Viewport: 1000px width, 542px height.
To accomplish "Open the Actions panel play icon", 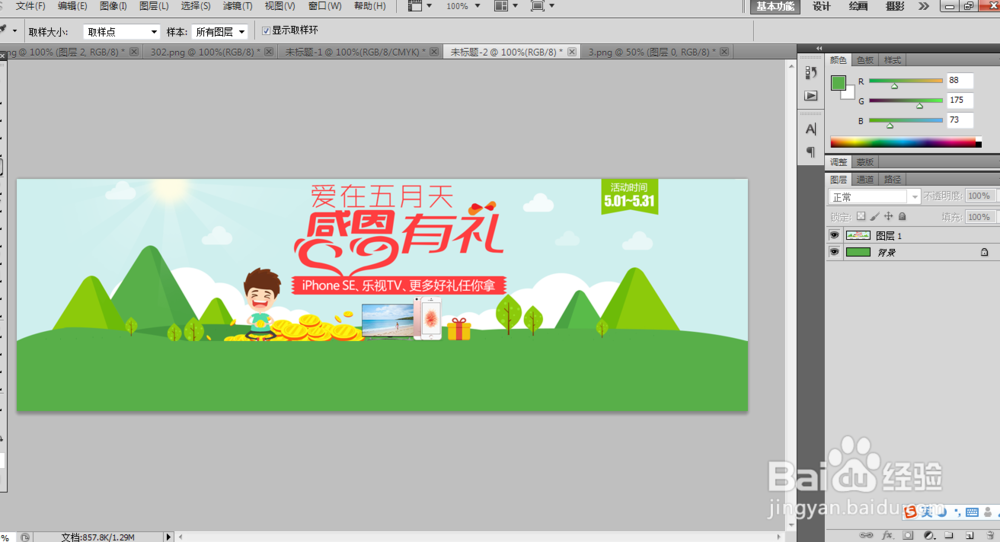I will click(811, 96).
